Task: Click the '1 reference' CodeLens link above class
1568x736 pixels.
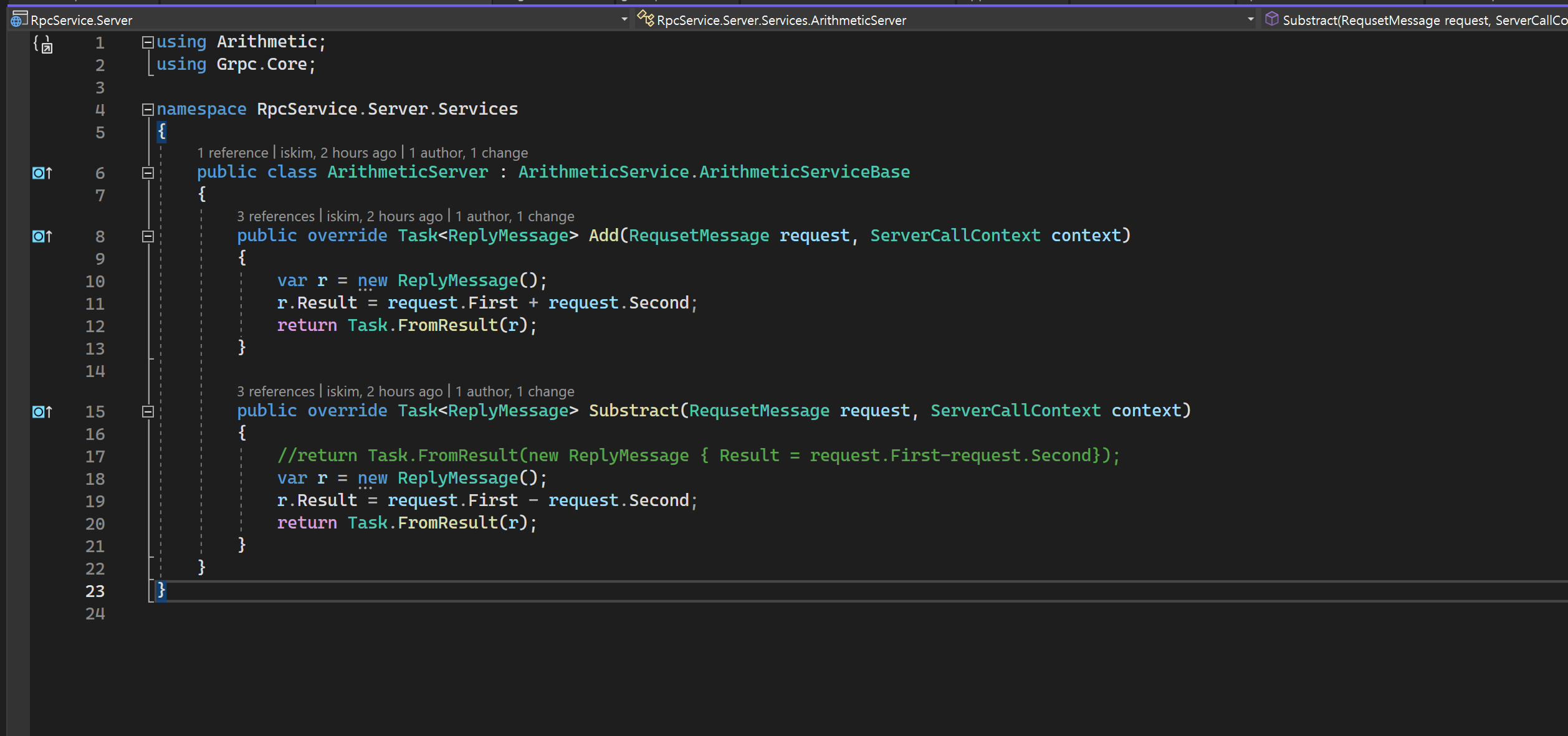Action: point(232,153)
